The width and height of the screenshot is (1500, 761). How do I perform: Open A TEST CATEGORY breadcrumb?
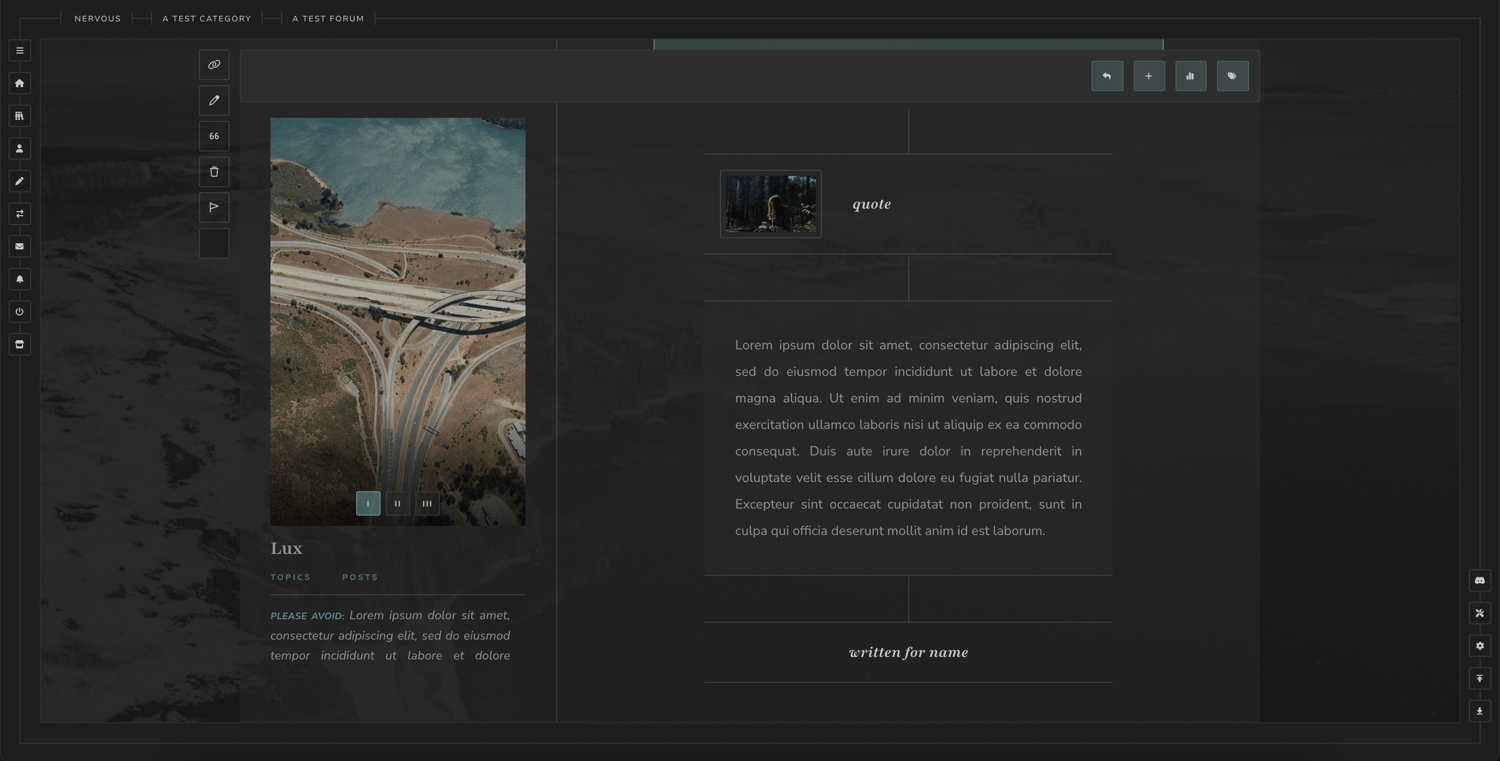coord(207,19)
